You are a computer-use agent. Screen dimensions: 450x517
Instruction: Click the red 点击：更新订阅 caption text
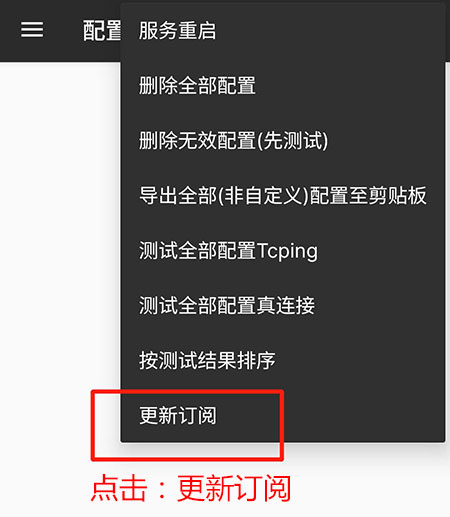[191, 489]
